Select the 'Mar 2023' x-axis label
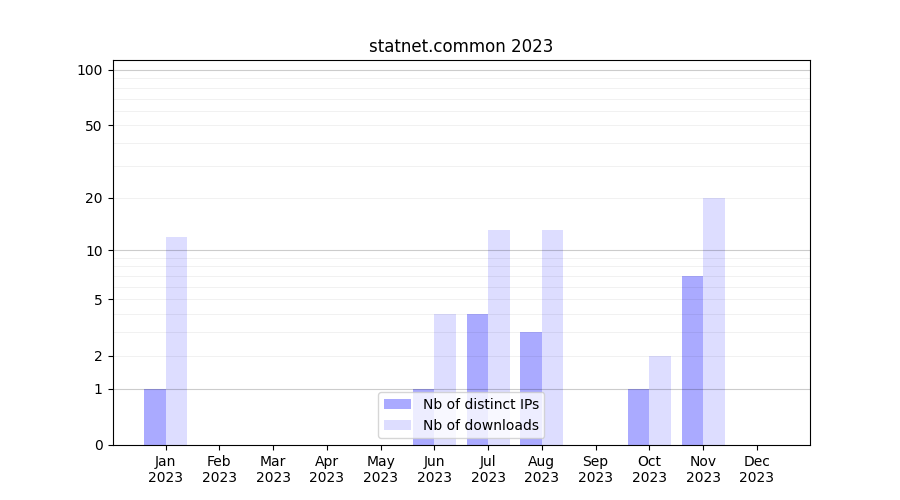This screenshot has width=900, height=500. click(273, 469)
